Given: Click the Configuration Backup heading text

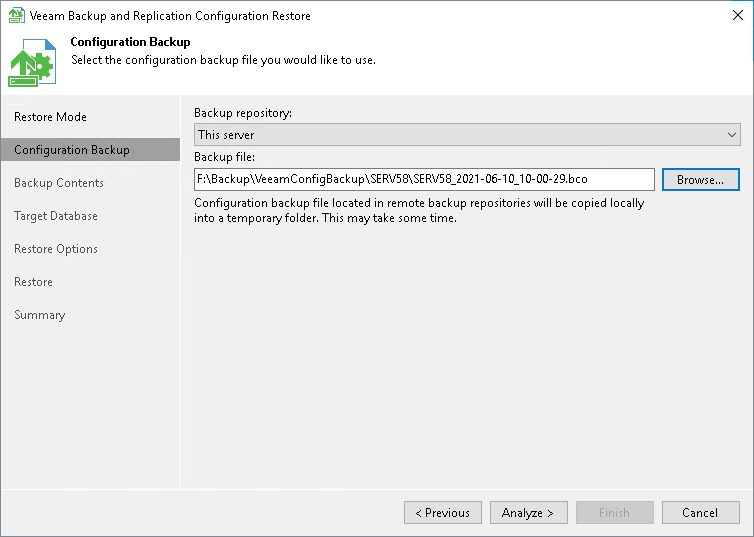Looking at the screenshot, I should coord(130,42).
